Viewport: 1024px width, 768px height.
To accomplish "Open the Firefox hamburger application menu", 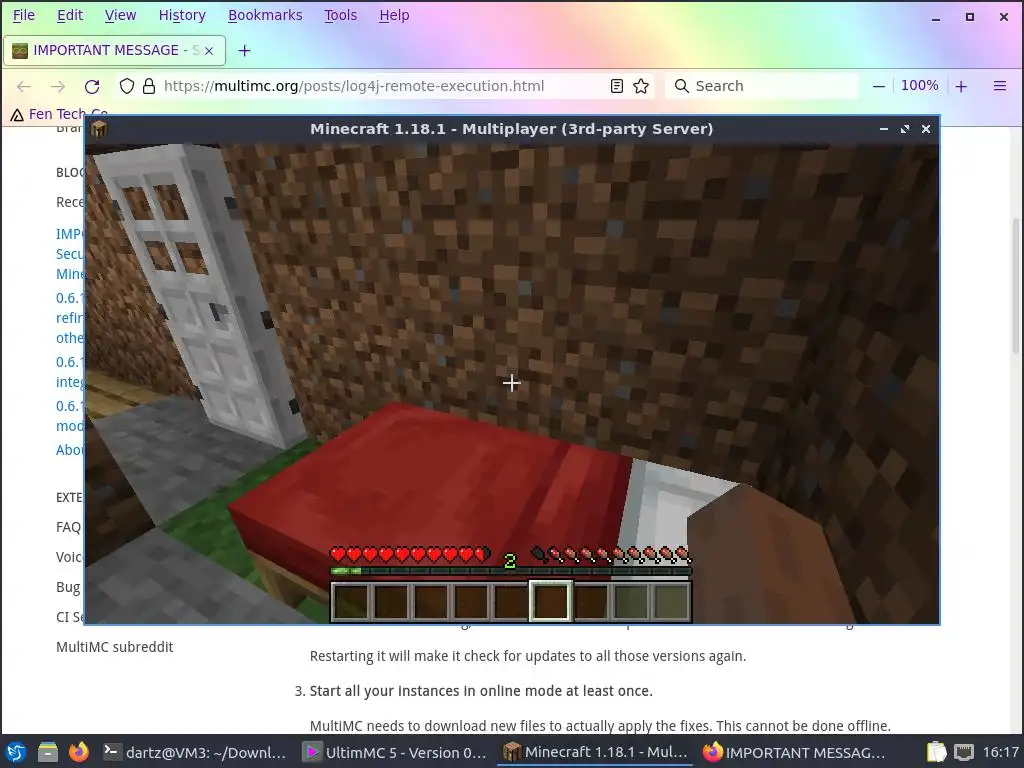I will coord(1000,86).
